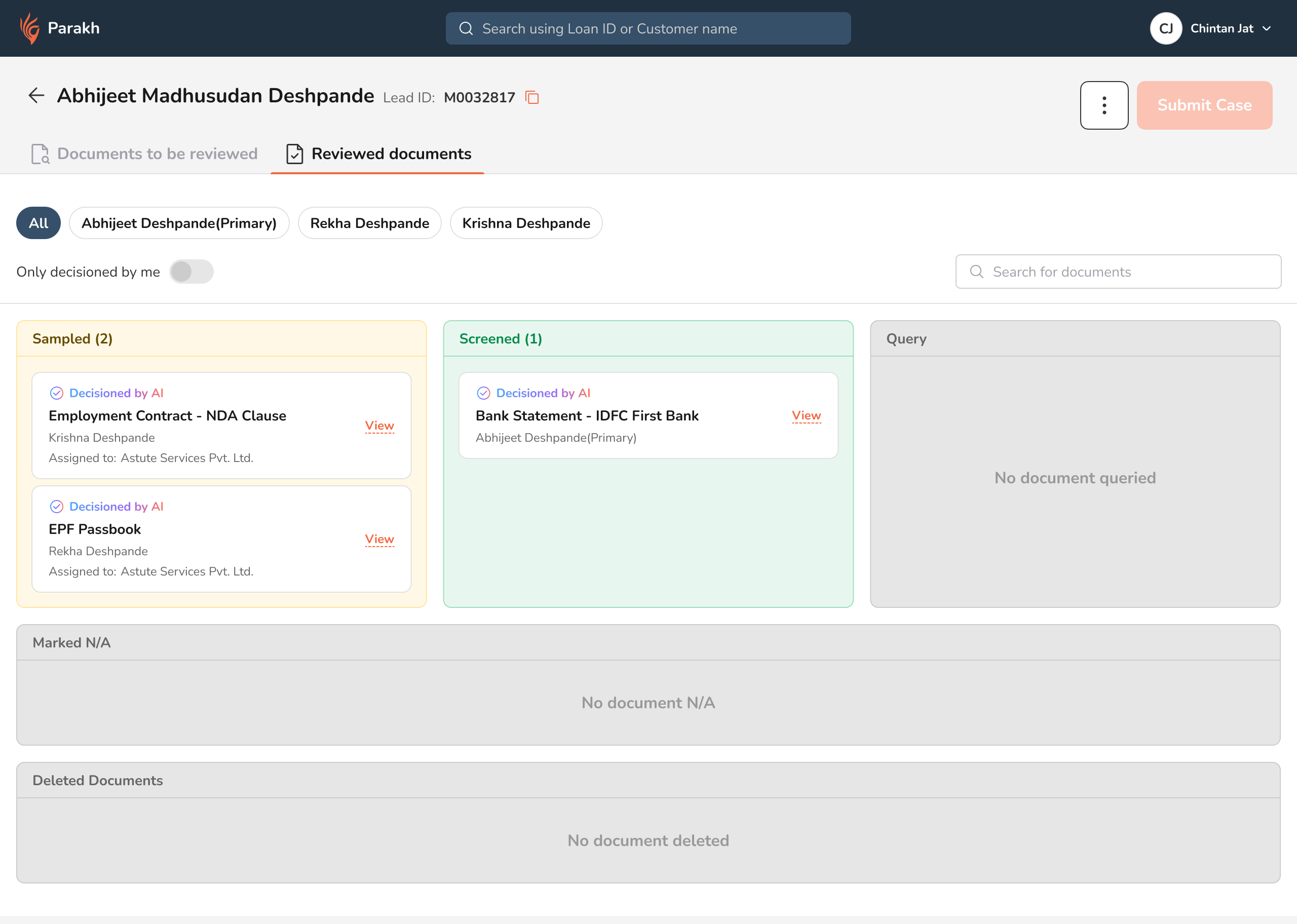View the Employment Contract - NDA Clause document
This screenshot has width=1297, height=924.
coord(379,426)
